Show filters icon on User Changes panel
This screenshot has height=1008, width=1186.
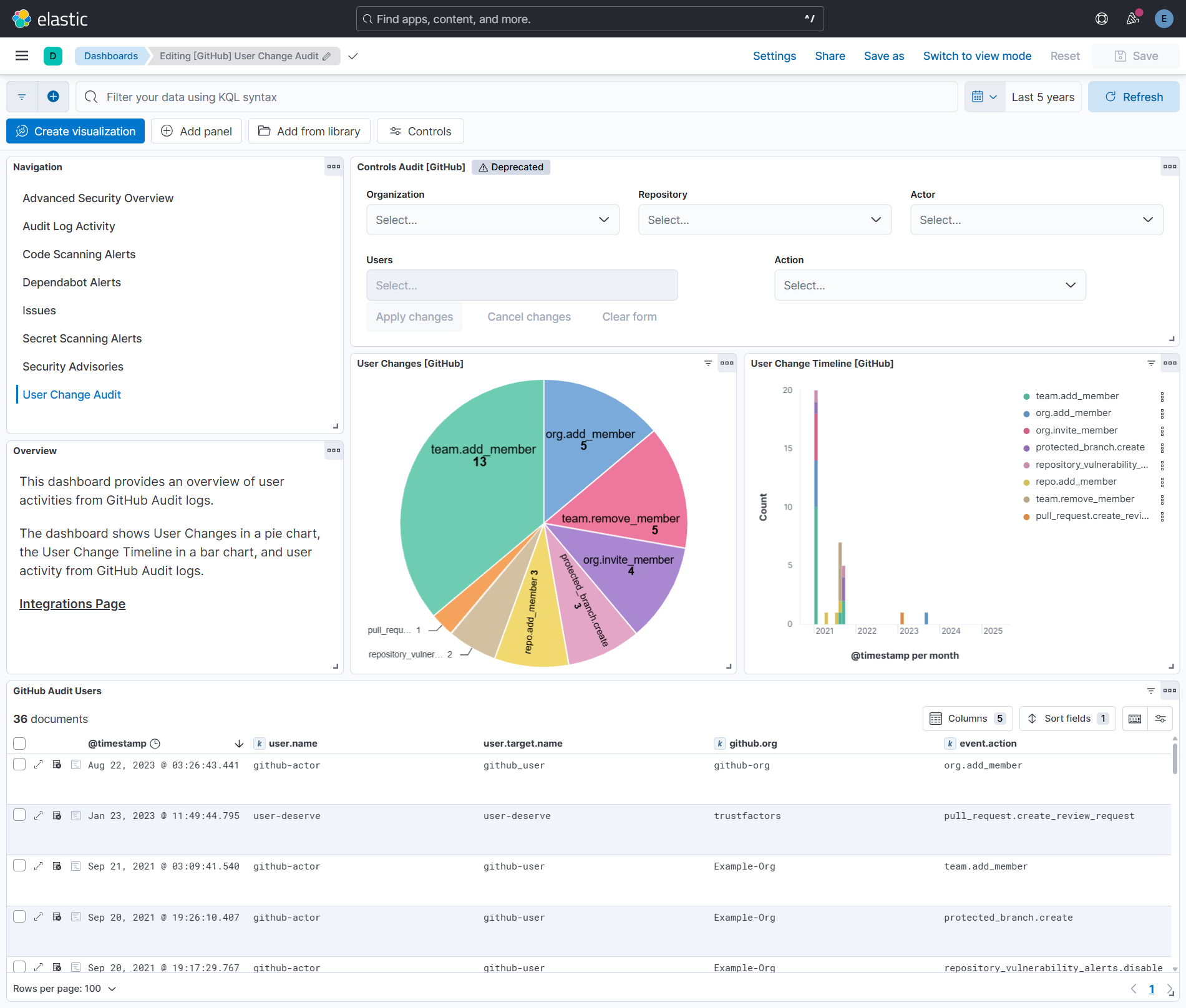click(x=708, y=363)
